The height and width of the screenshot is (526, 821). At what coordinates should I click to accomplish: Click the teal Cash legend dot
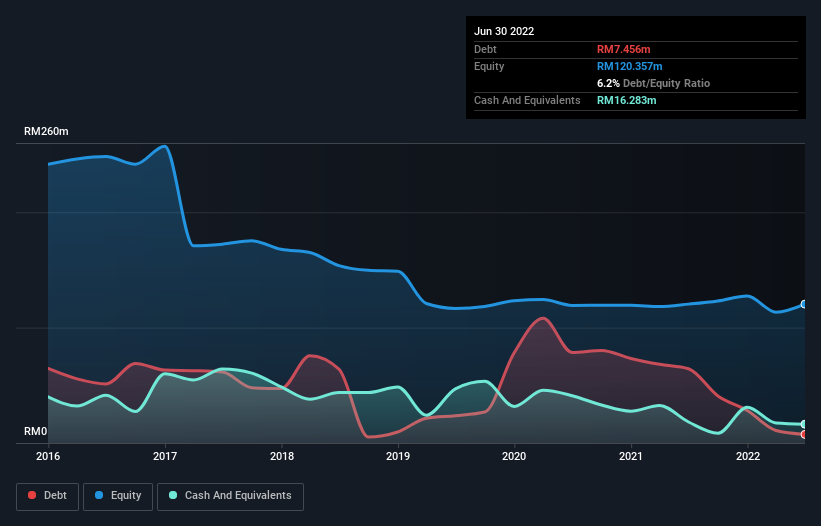click(x=173, y=495)
